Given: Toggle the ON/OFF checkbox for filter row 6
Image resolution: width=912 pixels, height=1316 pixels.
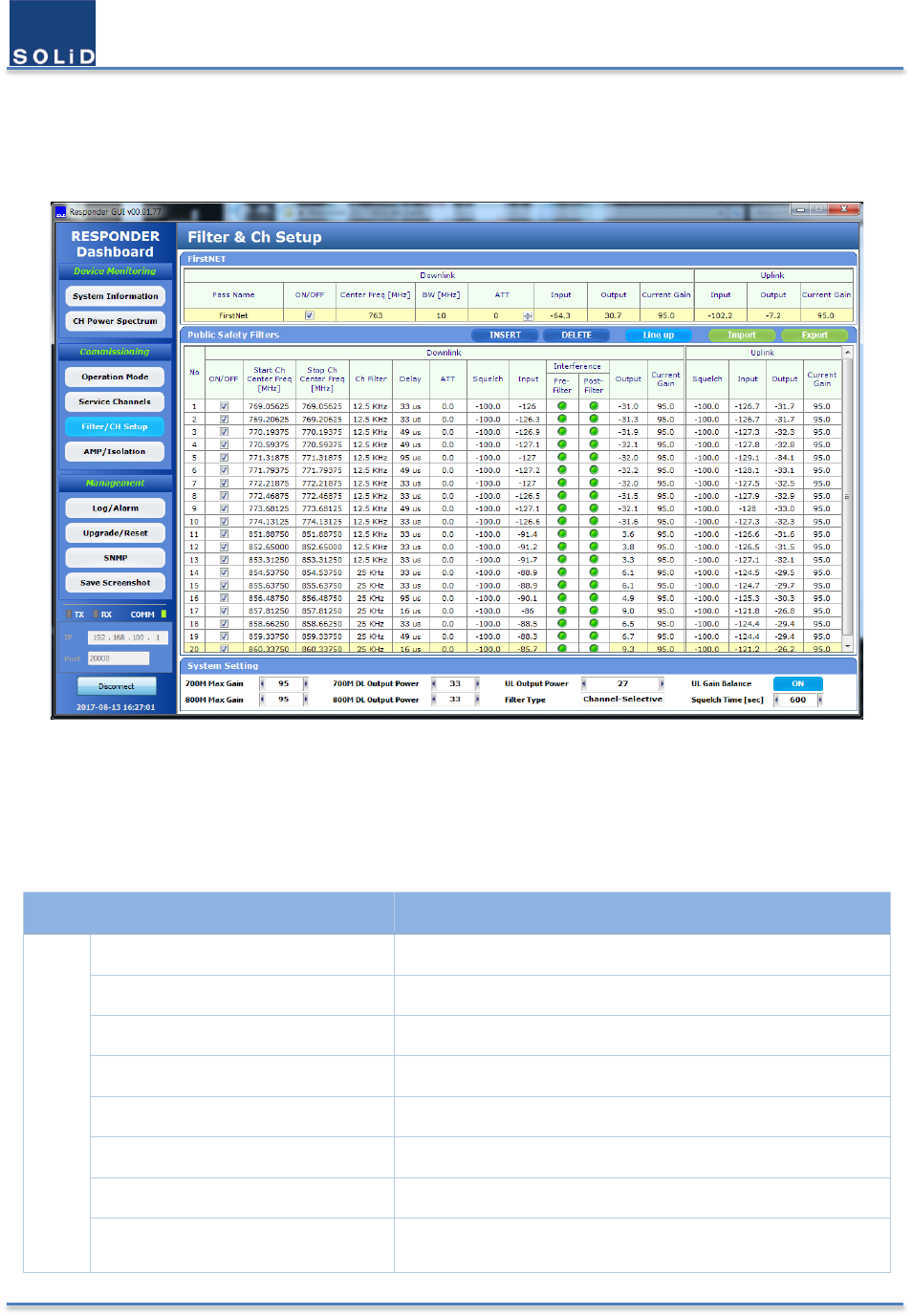Looking at the screenshot, I should [224, 470].
